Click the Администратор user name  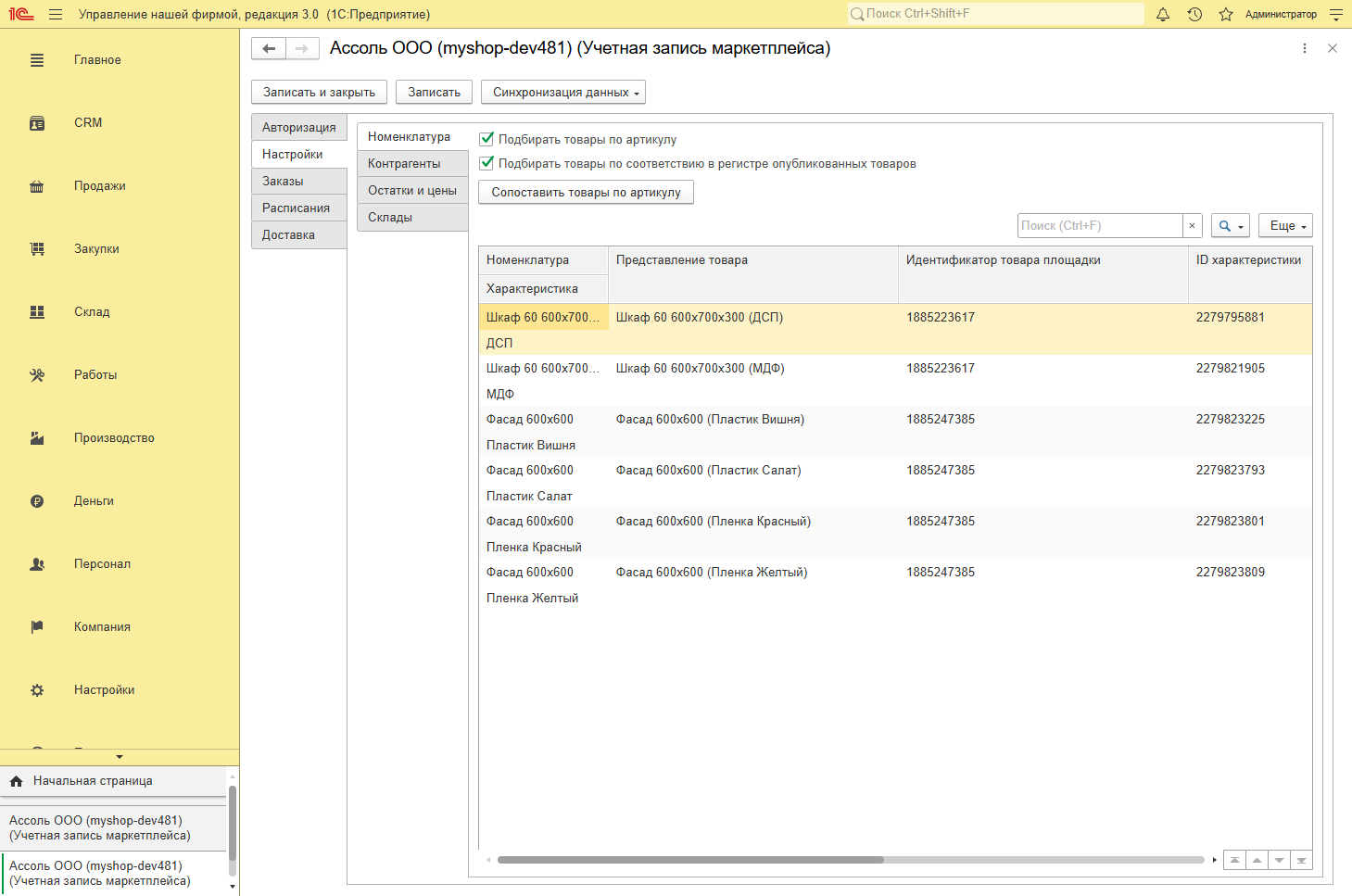coord(1281,15)
